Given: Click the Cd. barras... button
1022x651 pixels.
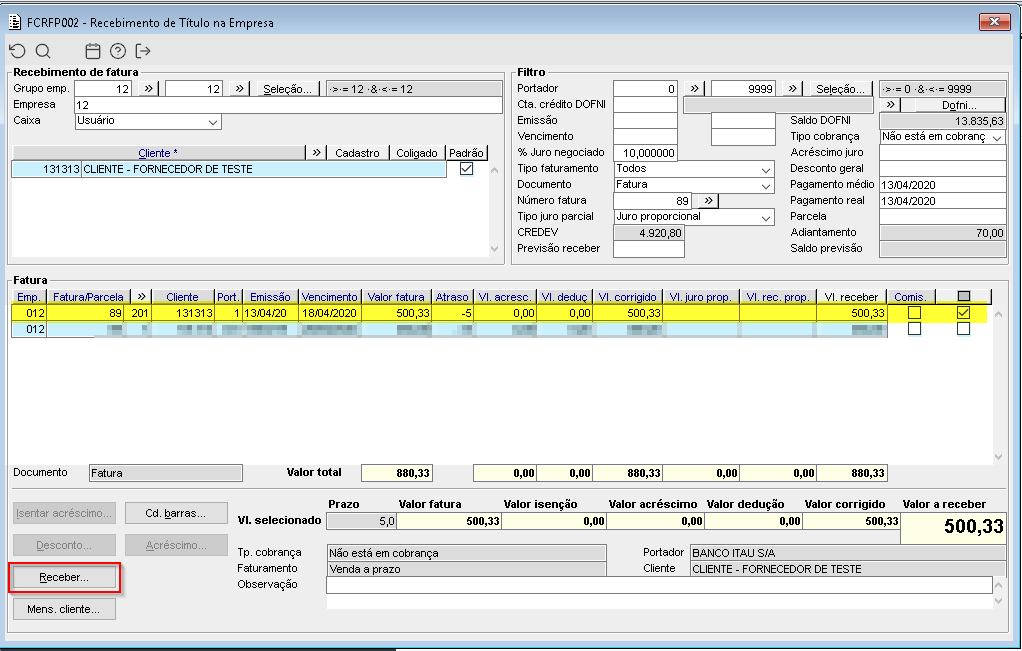Looking at the screenshot, I should [x=176, y=513].
